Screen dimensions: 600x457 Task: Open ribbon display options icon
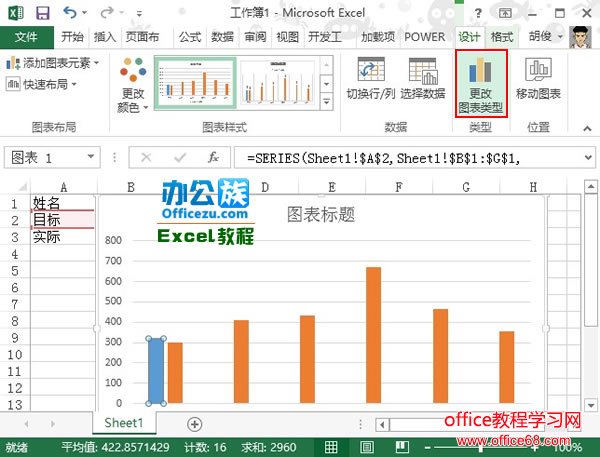[505, 13]
